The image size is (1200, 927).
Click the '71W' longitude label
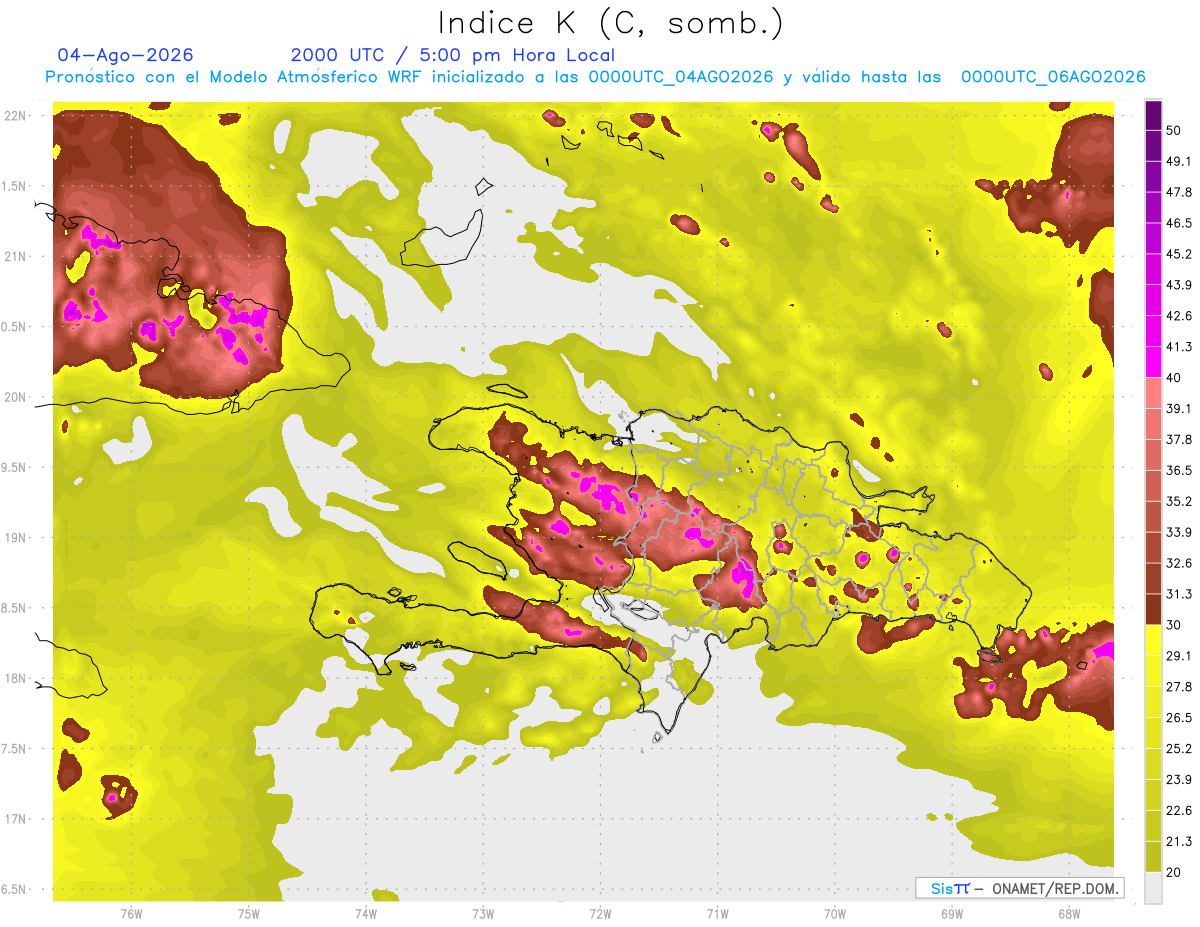click(x=717, y=914)
